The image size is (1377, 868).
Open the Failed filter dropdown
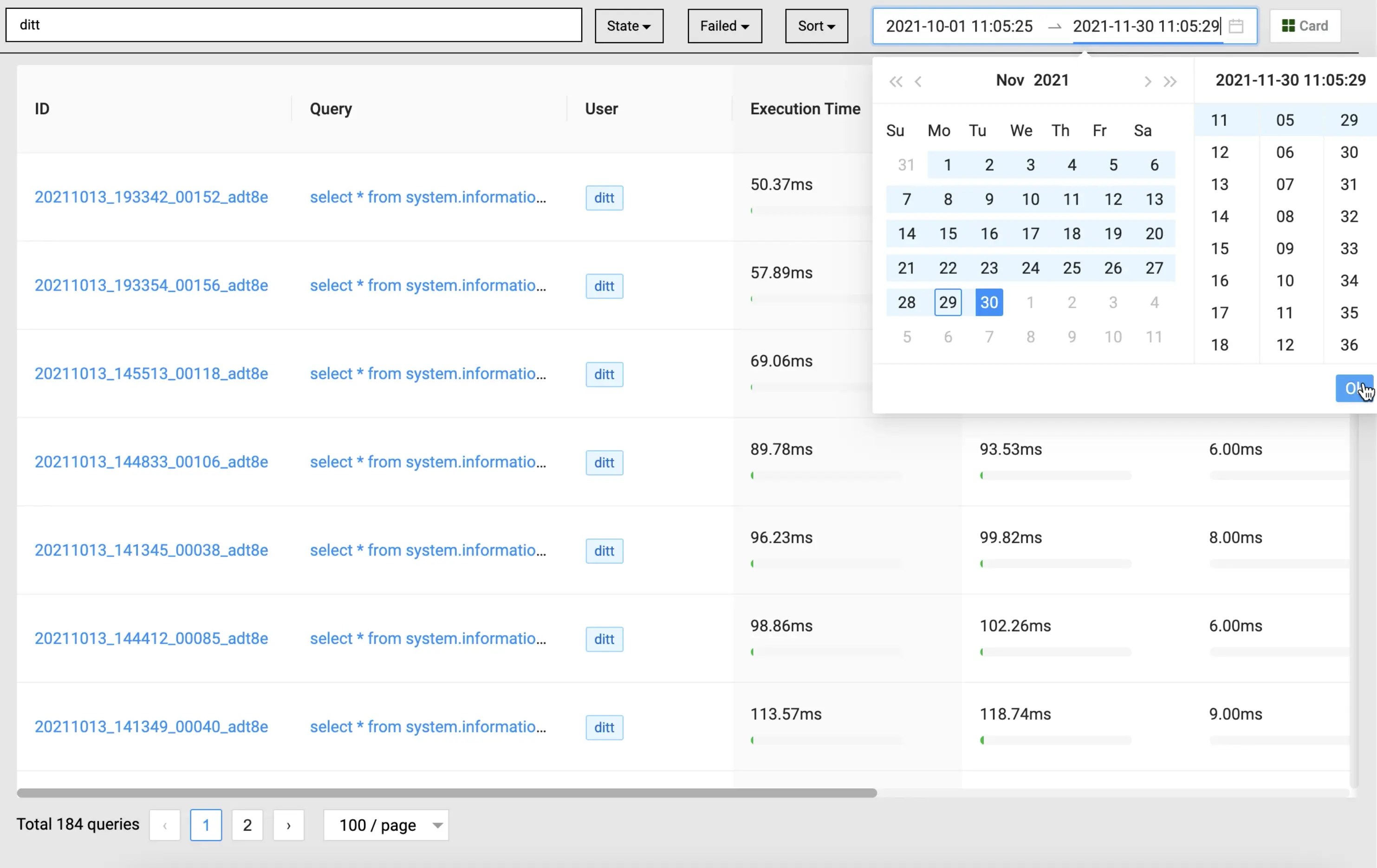pyautogui.click(x=724, y=26)
